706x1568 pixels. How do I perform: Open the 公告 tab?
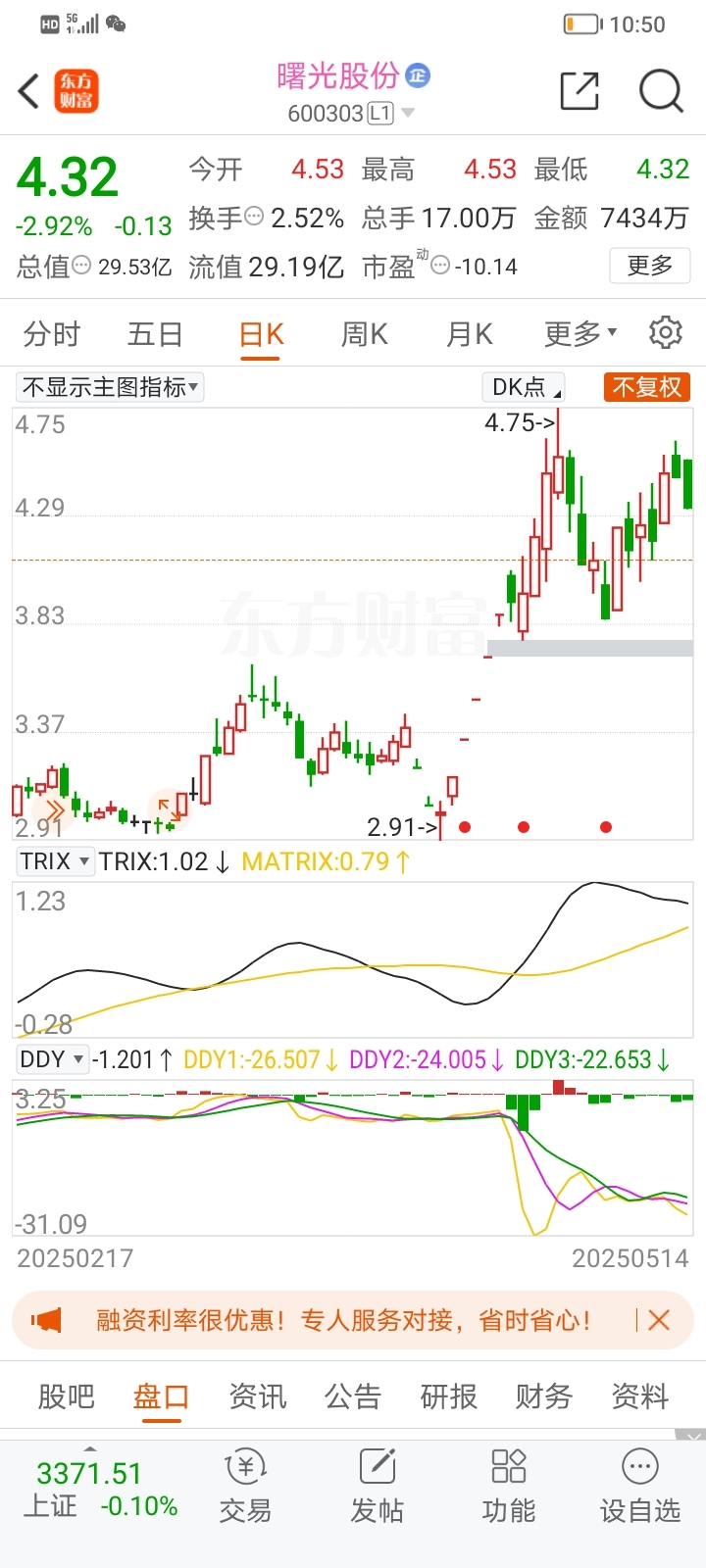(x=353, y=1396)
